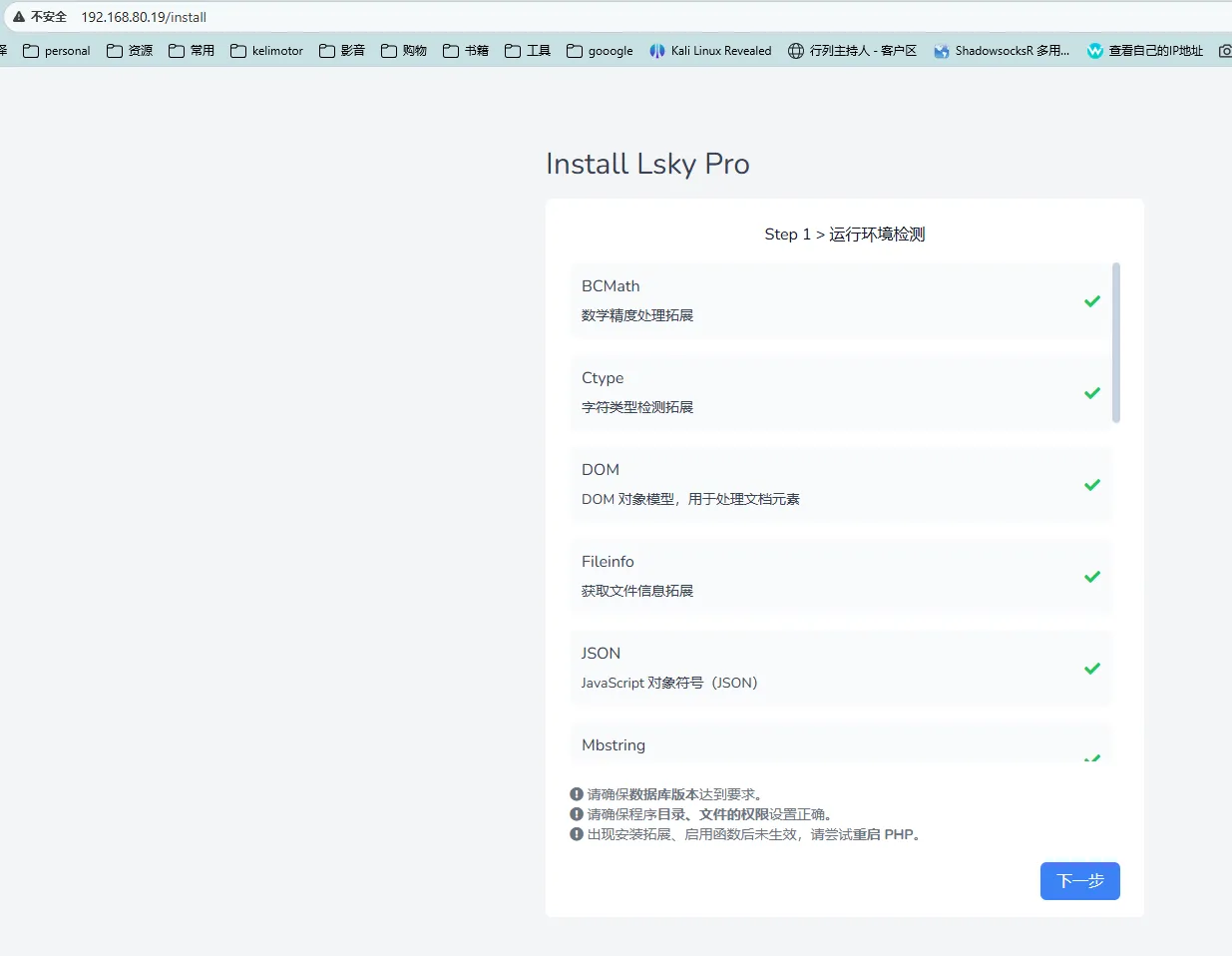Click the Step 1 > 运行环境检测 heading
The width and height of the screenshot is (1232, 956).
click(845, 235)
